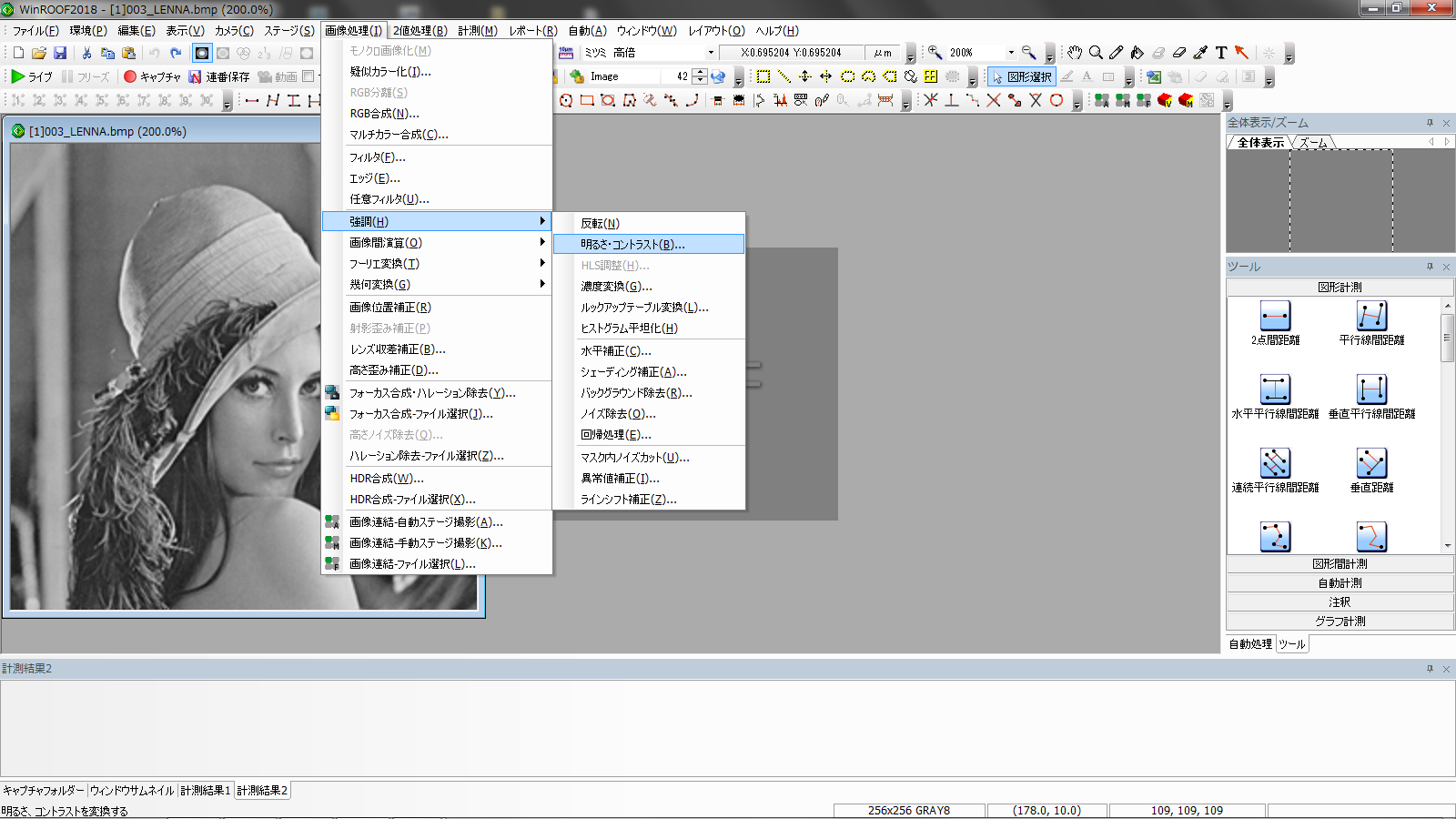Select ヒストグラム平坦化 menu item

[649, 328]
